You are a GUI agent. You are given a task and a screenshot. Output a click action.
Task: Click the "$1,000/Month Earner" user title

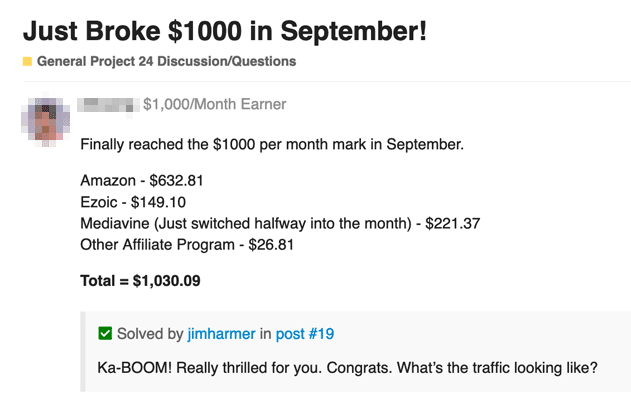pos(214,103)
